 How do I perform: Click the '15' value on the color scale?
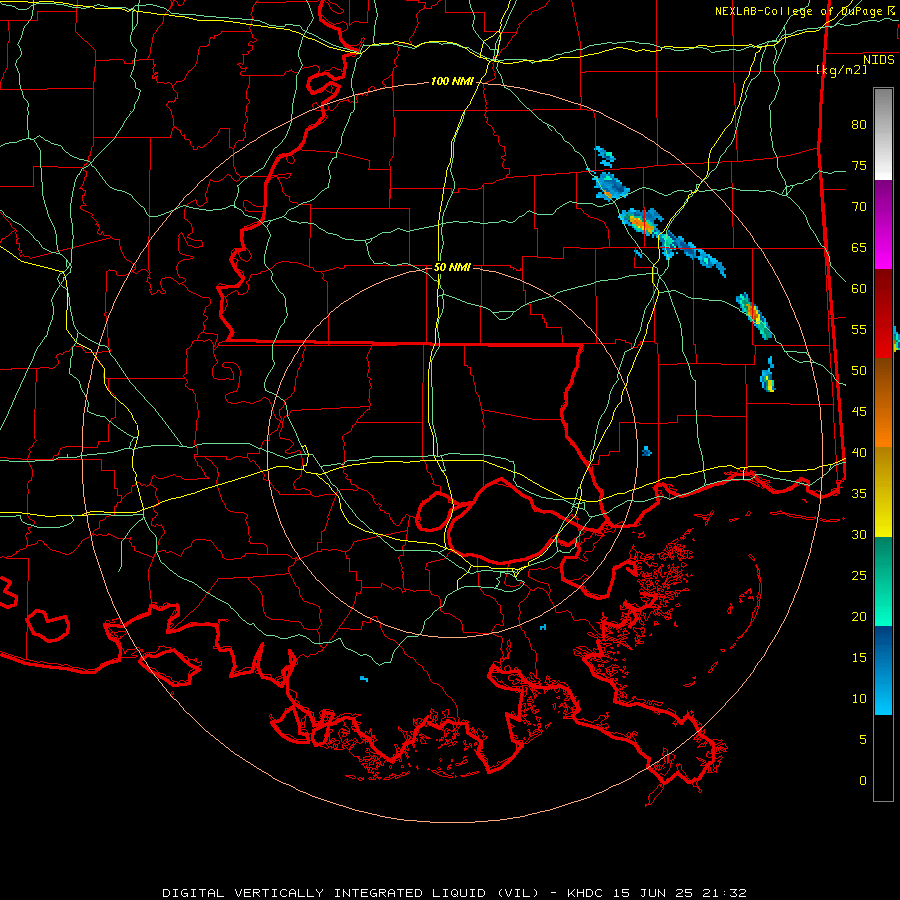point(859,658)
